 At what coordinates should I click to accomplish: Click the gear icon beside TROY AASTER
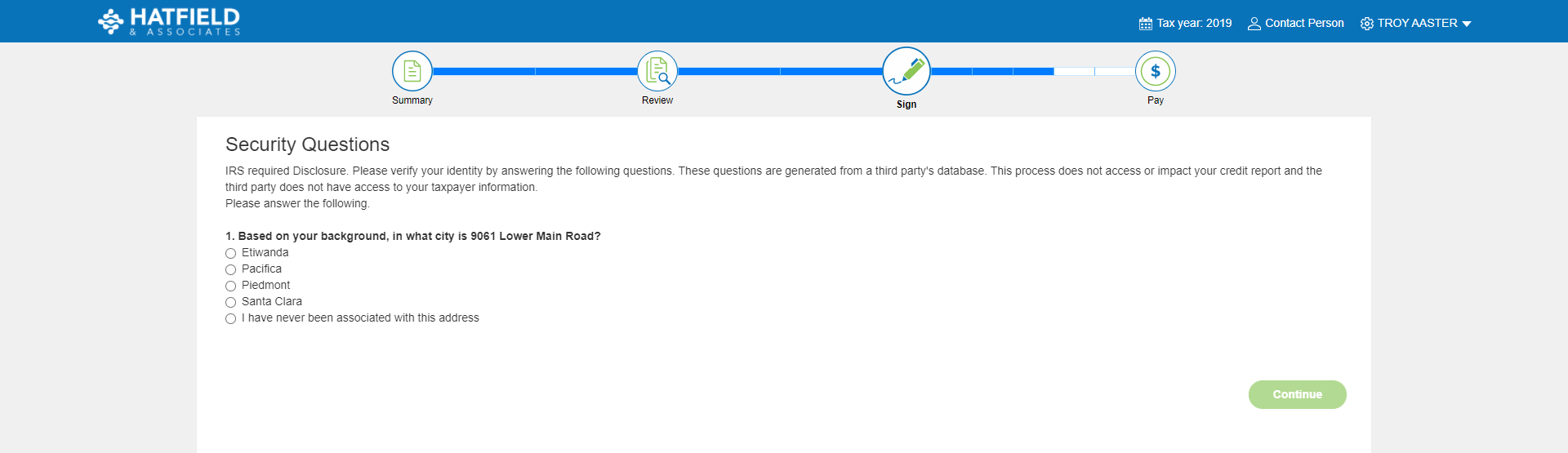tap(1367, 24)
